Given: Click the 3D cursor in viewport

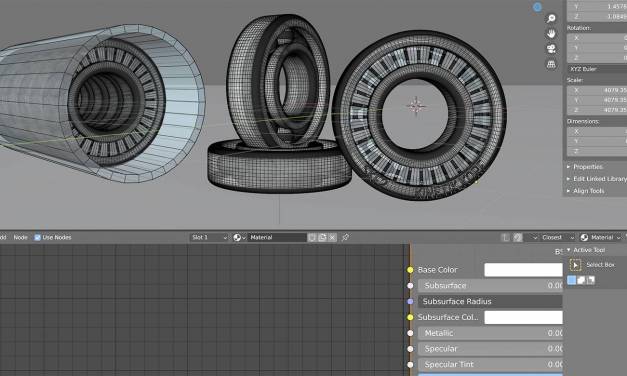Looking at the screenshot, I should point(416,106).
